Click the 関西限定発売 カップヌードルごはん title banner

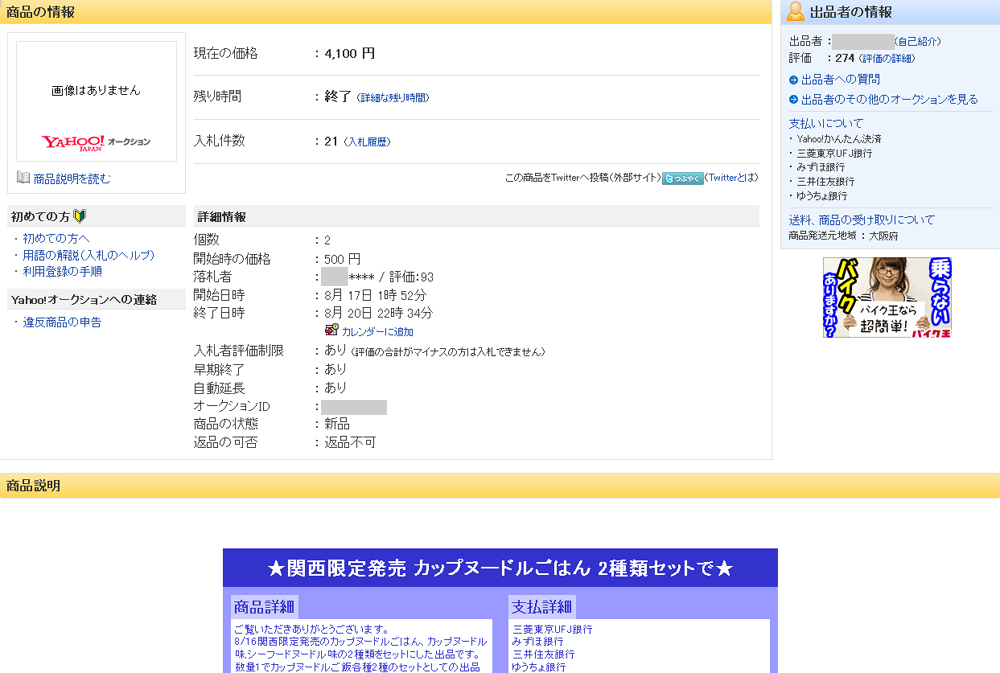(x=500, y=568)
